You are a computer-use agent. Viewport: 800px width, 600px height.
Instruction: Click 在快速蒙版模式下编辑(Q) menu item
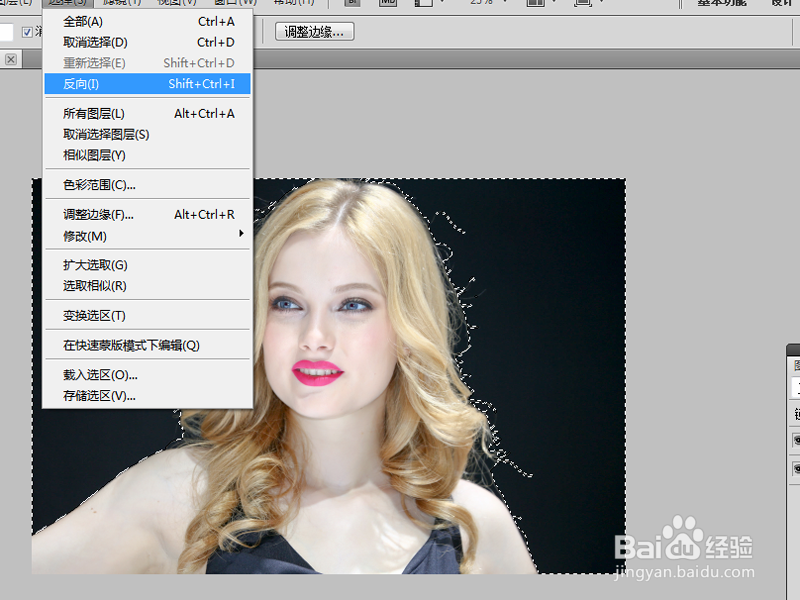[147, 345]
